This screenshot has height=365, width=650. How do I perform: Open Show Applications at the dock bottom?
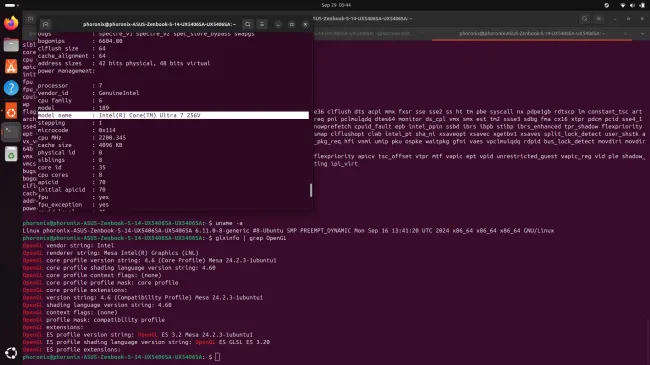point(11,353)
